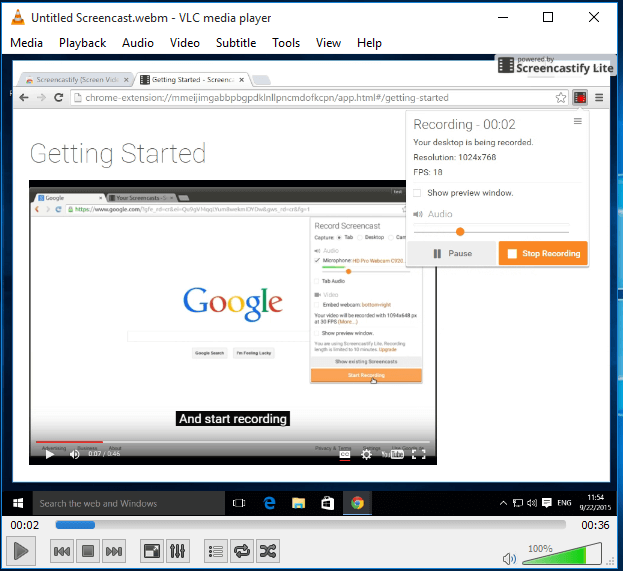
Task: Click the Getting Started heading
Action: [x=118, y=154]
